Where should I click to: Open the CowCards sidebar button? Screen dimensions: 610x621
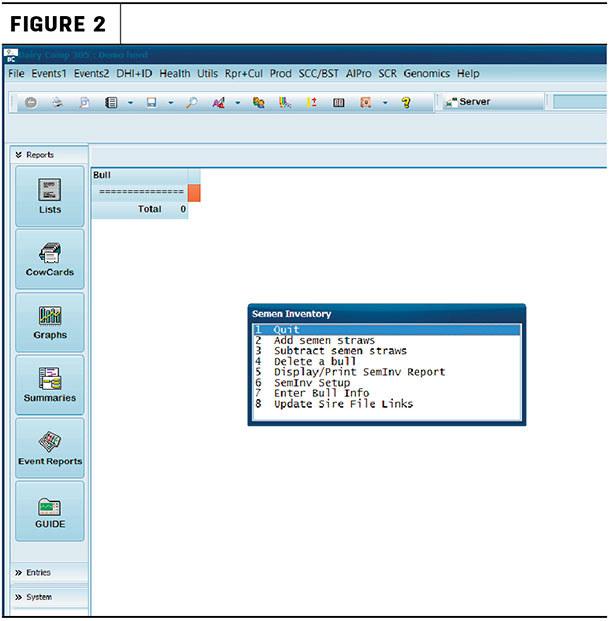(x=50, y=259)
